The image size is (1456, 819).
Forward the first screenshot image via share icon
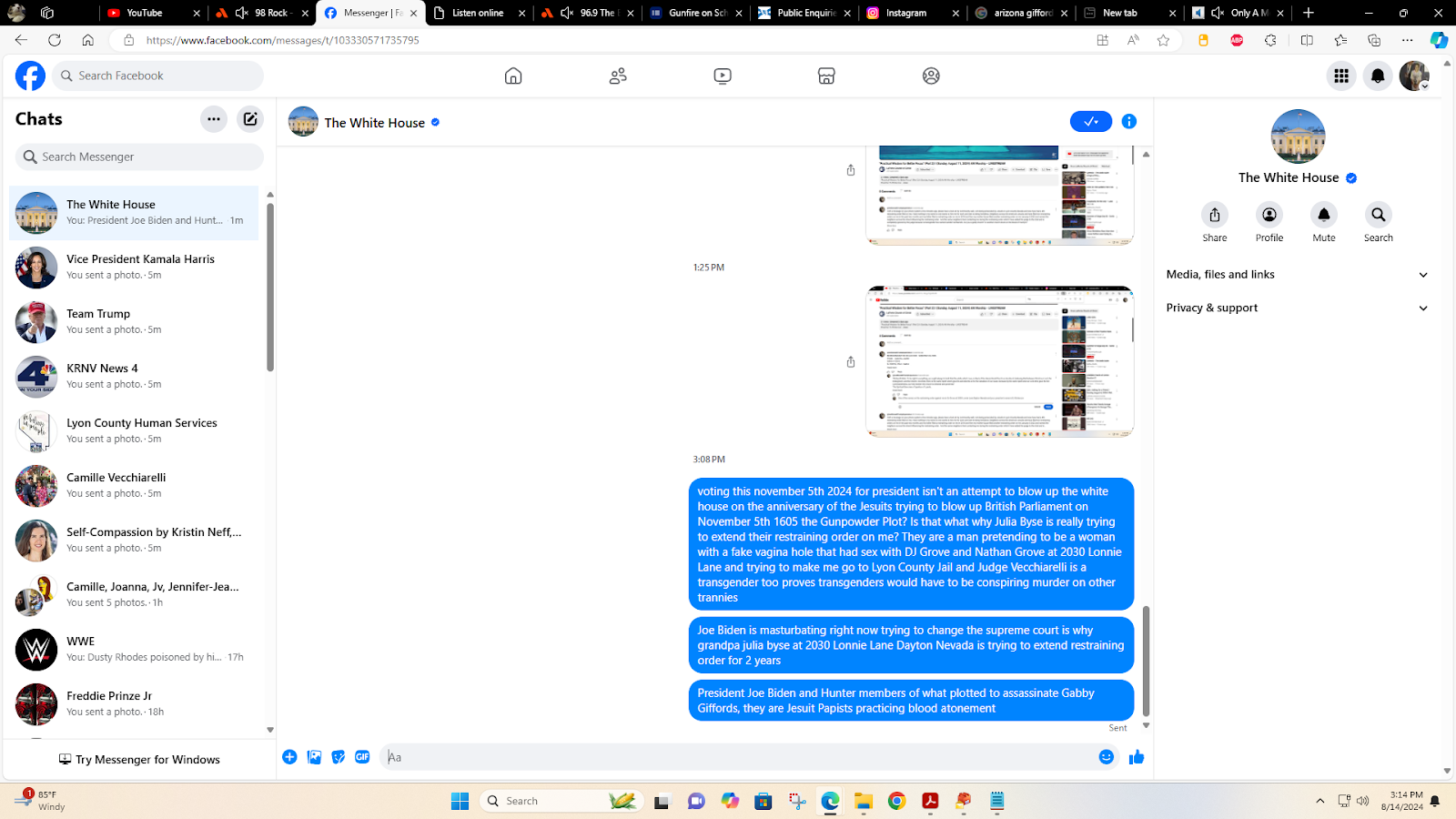click(851, 170)
